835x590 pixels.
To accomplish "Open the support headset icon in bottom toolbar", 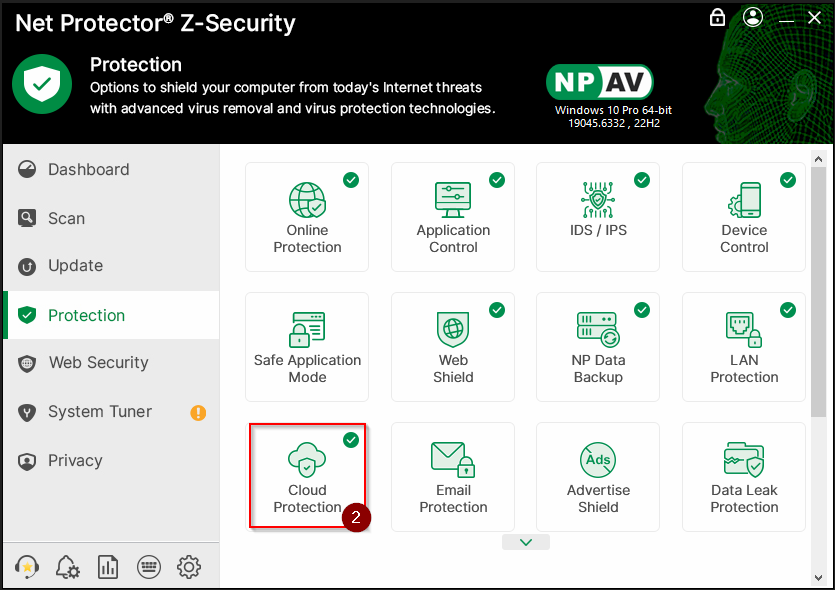I will [x=28, y=567].
